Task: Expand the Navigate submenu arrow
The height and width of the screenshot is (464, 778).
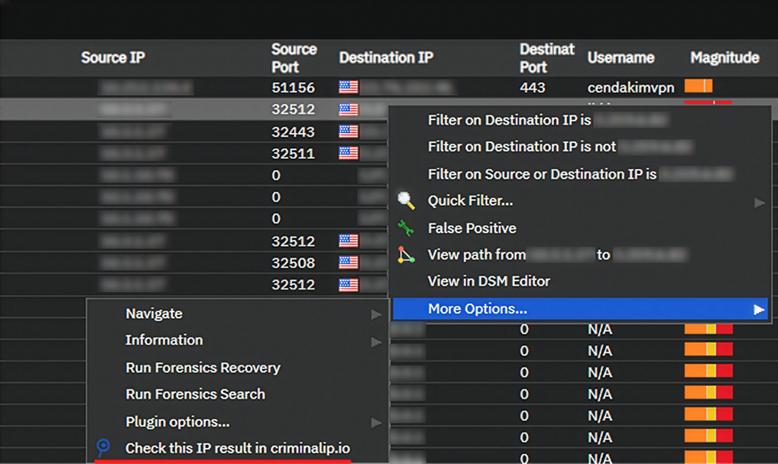Action: click(376, 314)
